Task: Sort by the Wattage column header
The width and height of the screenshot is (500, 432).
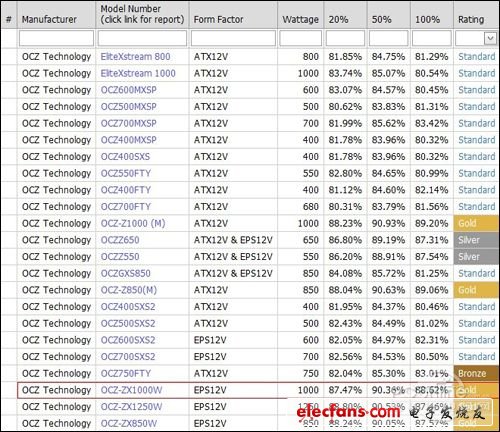Action: pyautogui.click(x=300, y=20)
